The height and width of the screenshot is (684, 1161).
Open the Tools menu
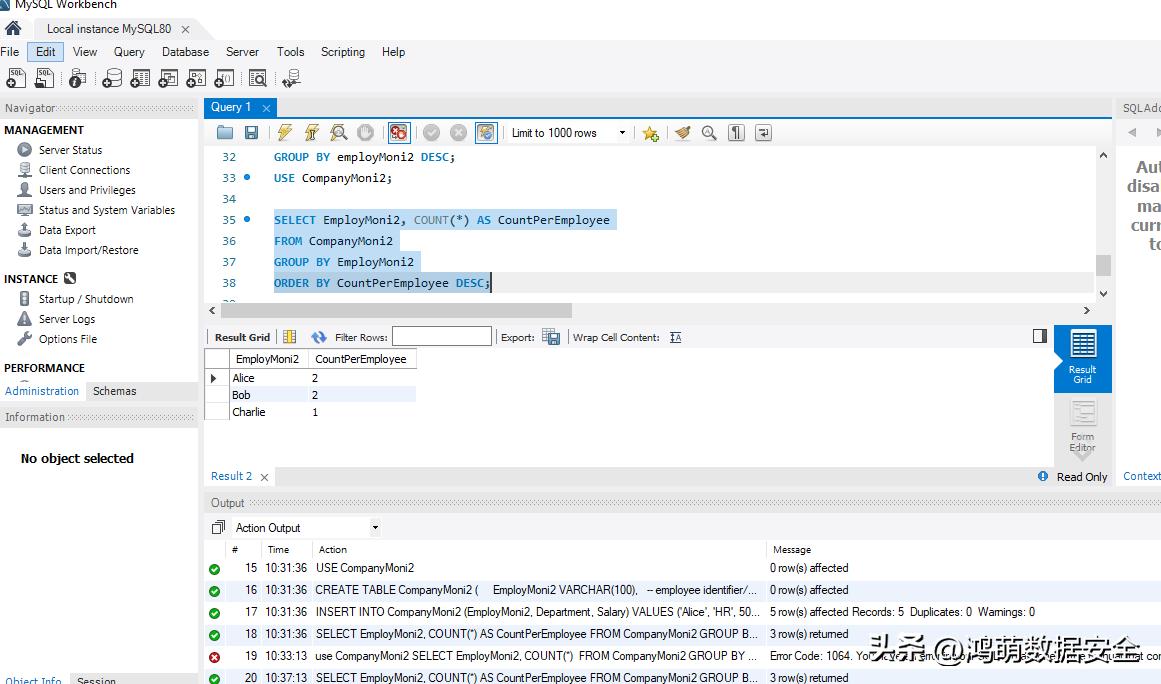tap(290, 52)
